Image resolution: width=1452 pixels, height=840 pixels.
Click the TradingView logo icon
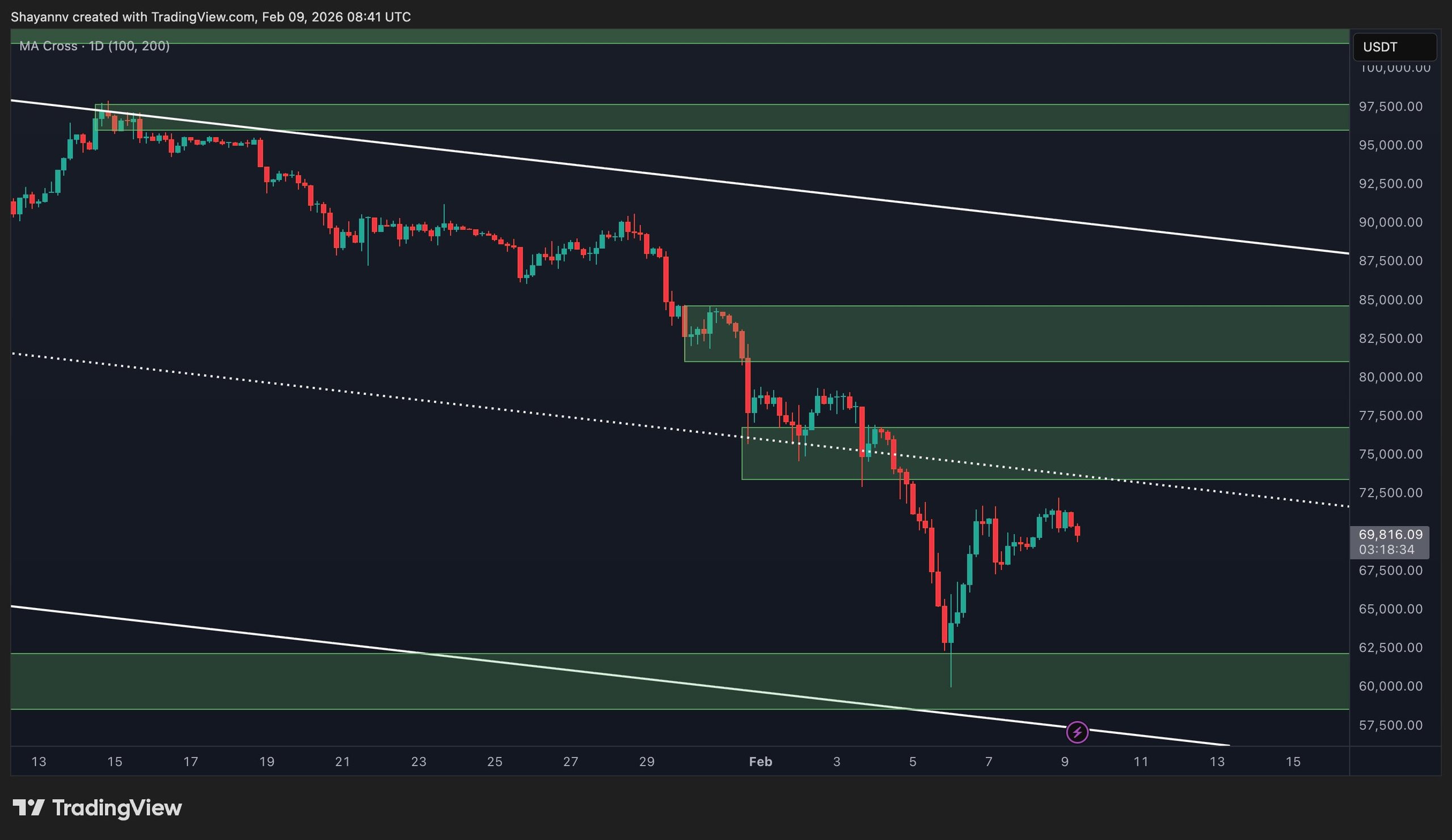(x=29, y=807)
